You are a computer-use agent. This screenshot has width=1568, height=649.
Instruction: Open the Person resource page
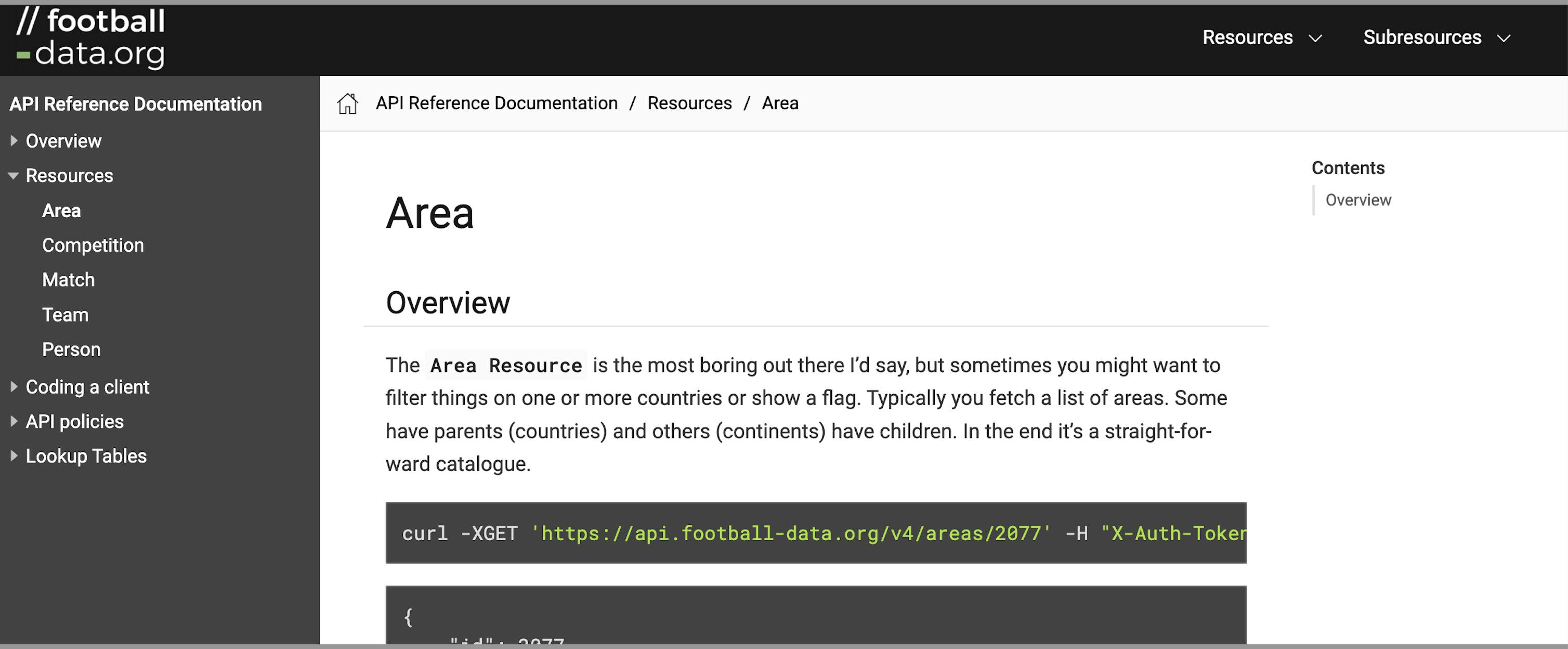[x=71, y=349]
